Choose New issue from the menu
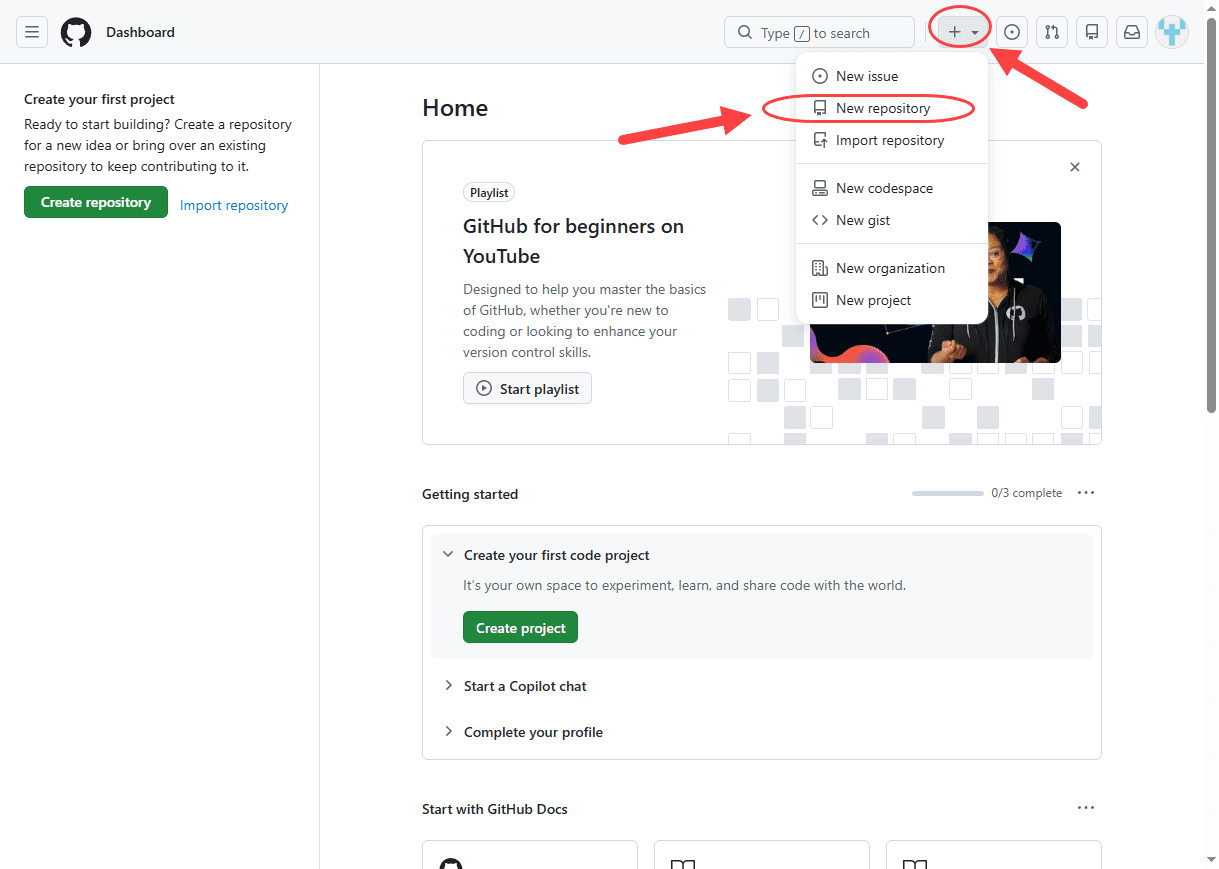The image size is (1219, 869). click(892, 76)
